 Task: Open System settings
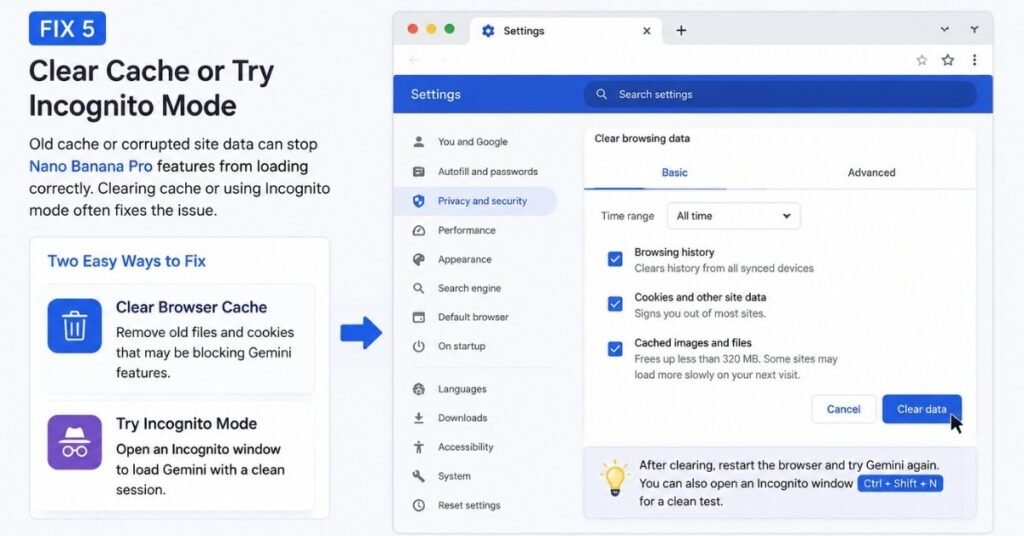[475, 476]
